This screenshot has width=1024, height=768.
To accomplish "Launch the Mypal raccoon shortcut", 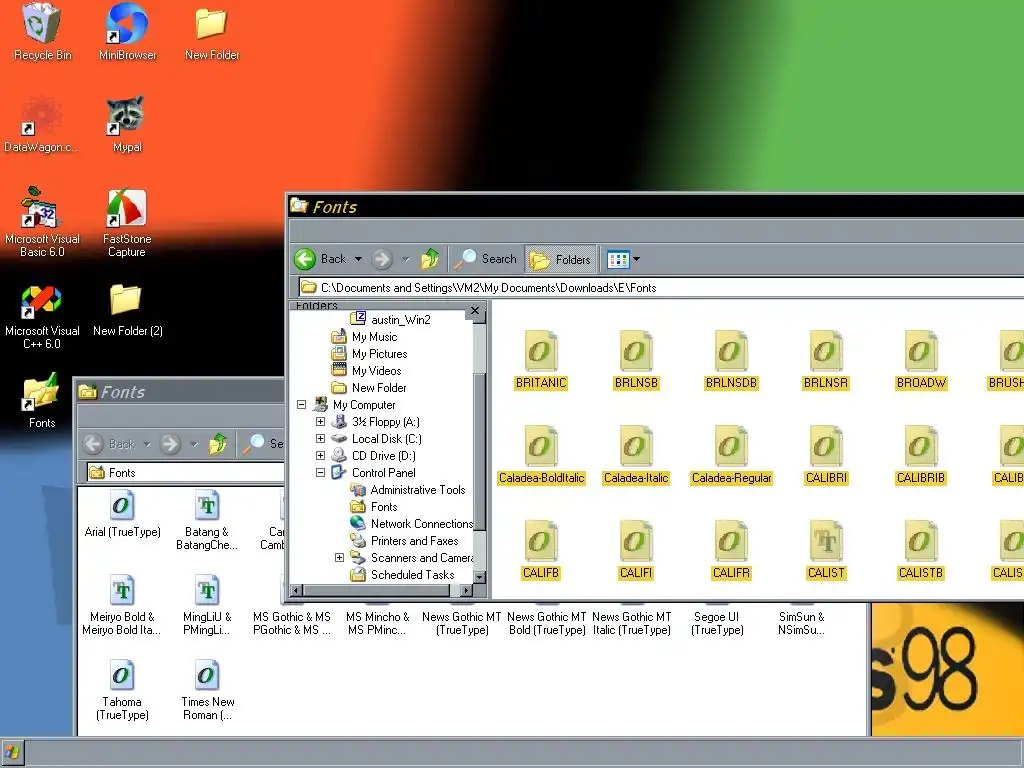I will pos(127,124).
